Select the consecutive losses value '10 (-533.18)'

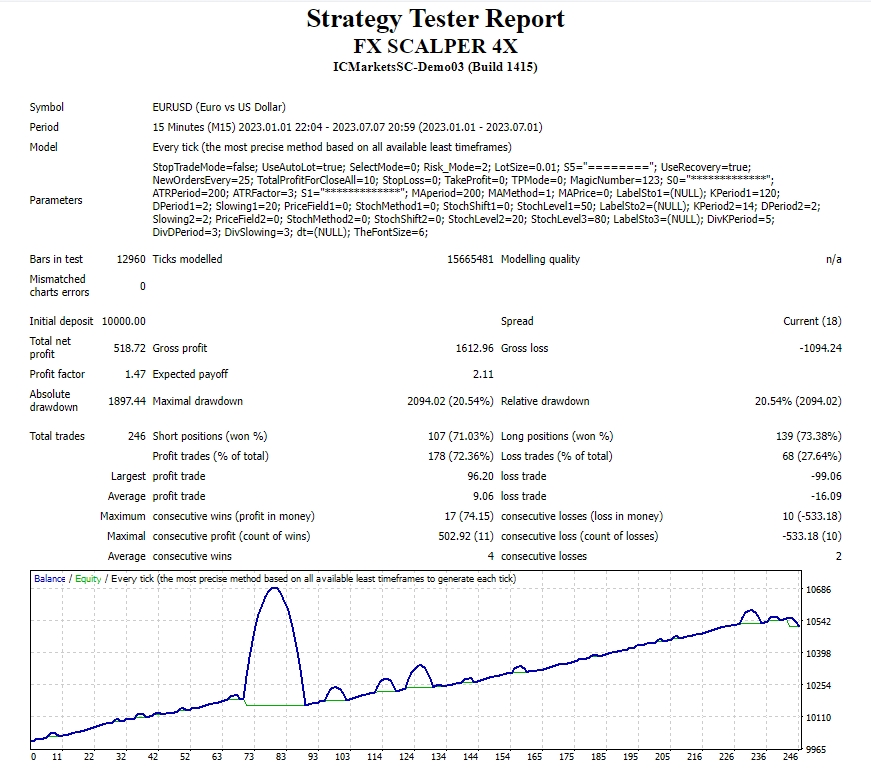[812, 516]
